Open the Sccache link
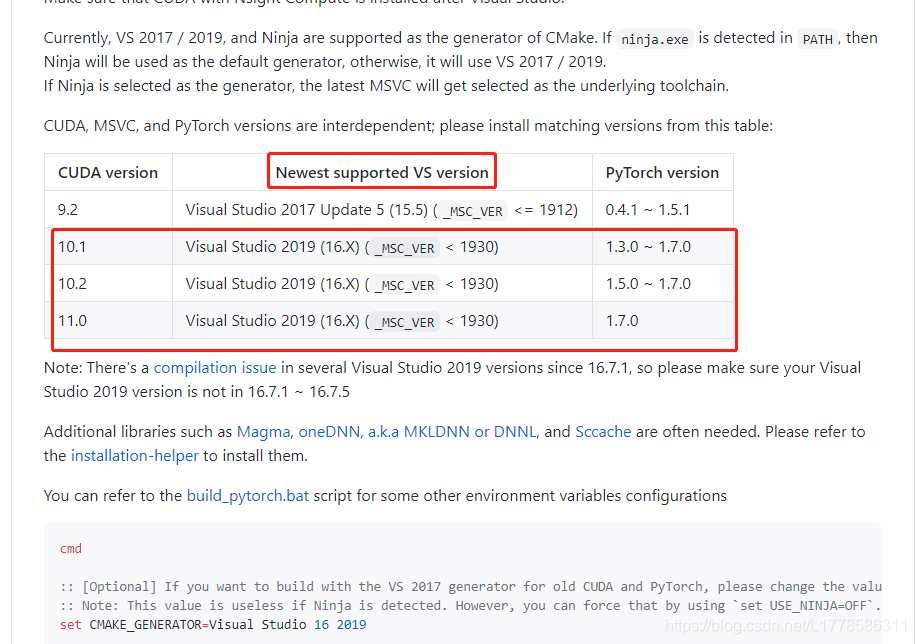This screenshot has width=916, height=644. (603, 432)
